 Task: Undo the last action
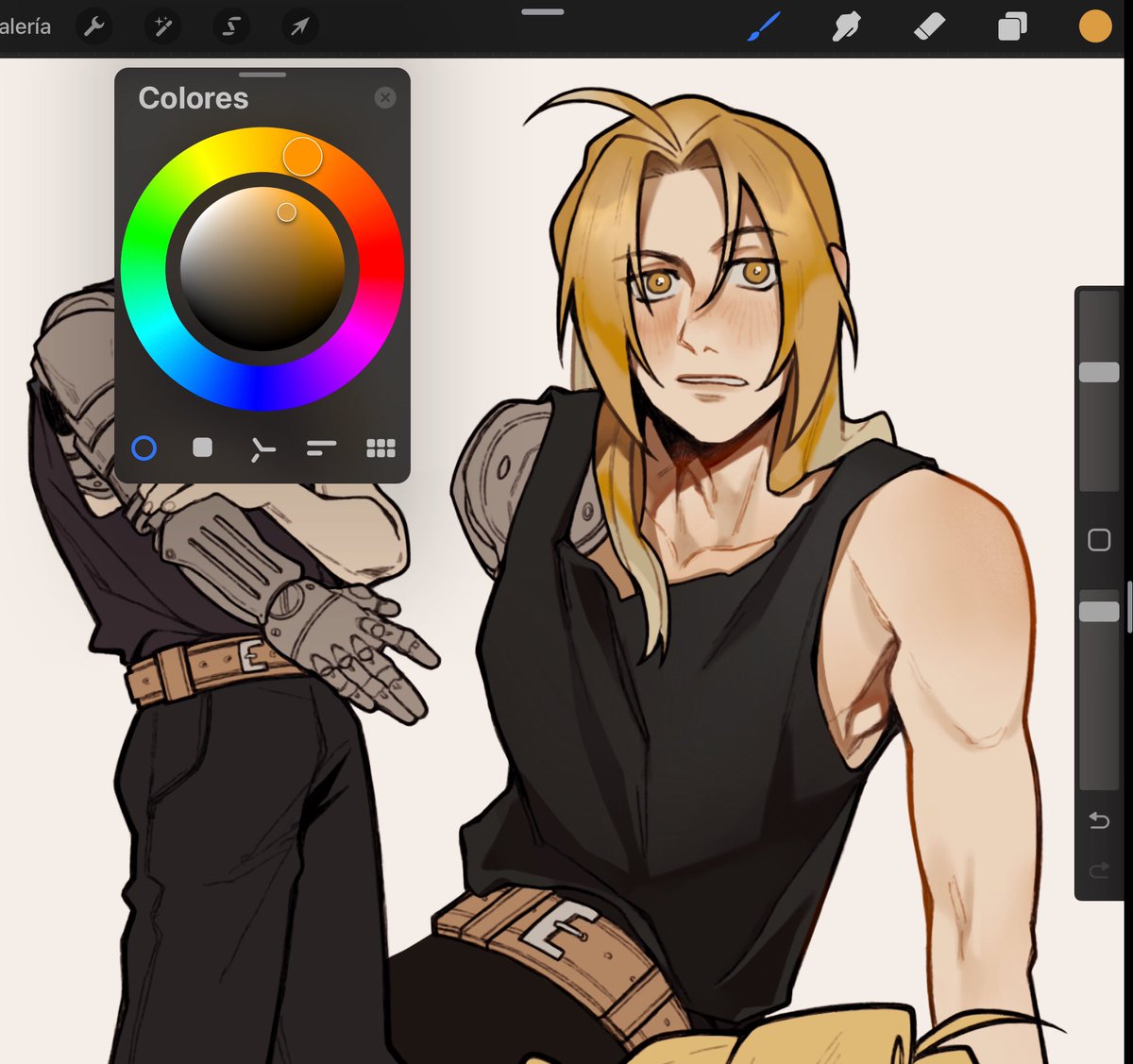point(1099,820)
